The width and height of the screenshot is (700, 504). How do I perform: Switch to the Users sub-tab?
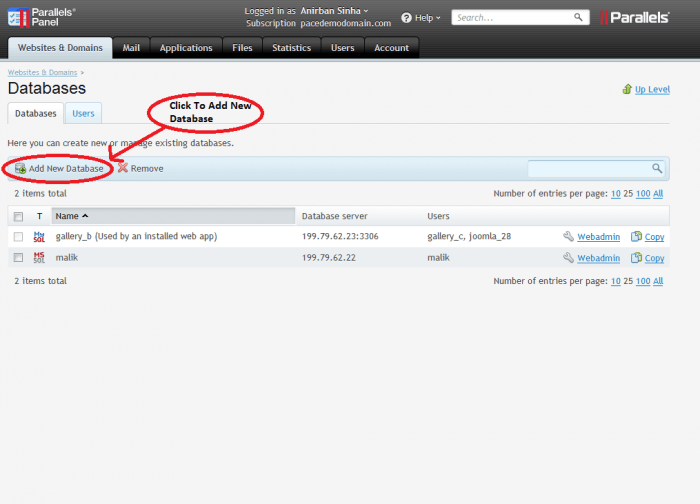83,114
